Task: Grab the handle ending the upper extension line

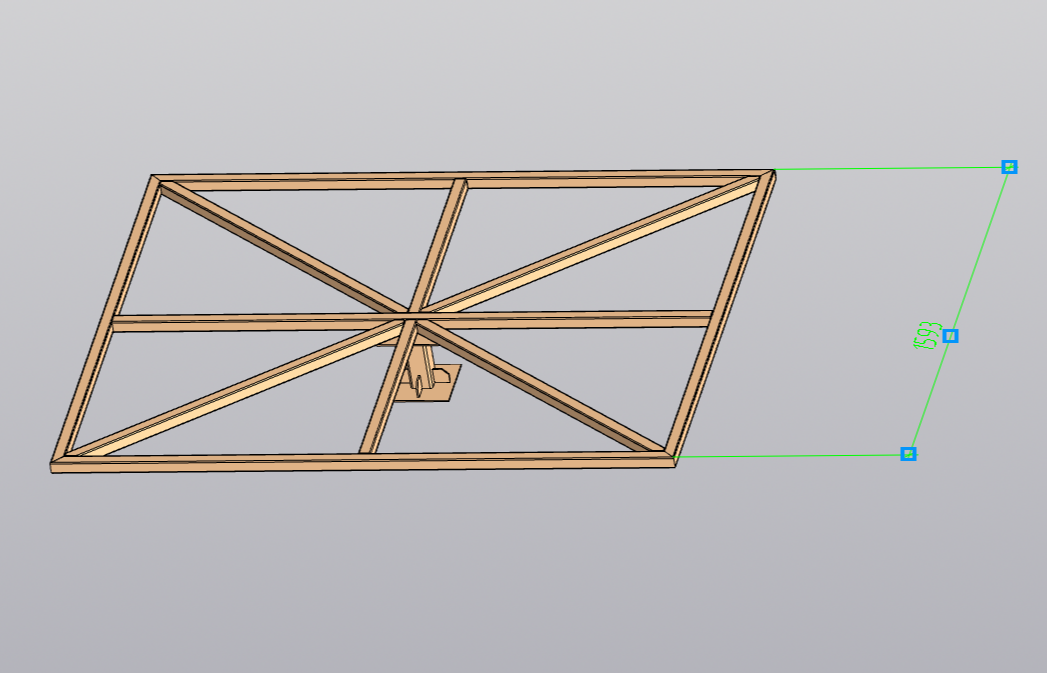Action: point(1010,167)
